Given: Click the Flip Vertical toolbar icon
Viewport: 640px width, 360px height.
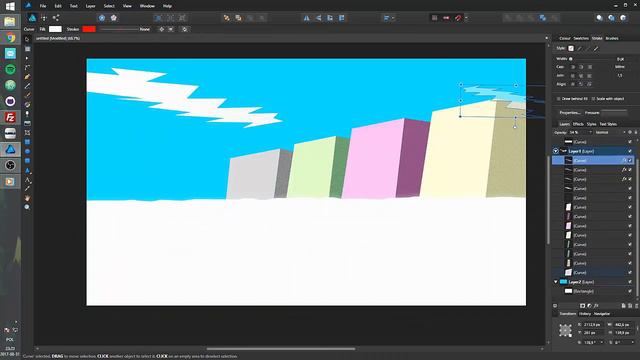Looking at the screenshot, I should [x=318, y=18].
